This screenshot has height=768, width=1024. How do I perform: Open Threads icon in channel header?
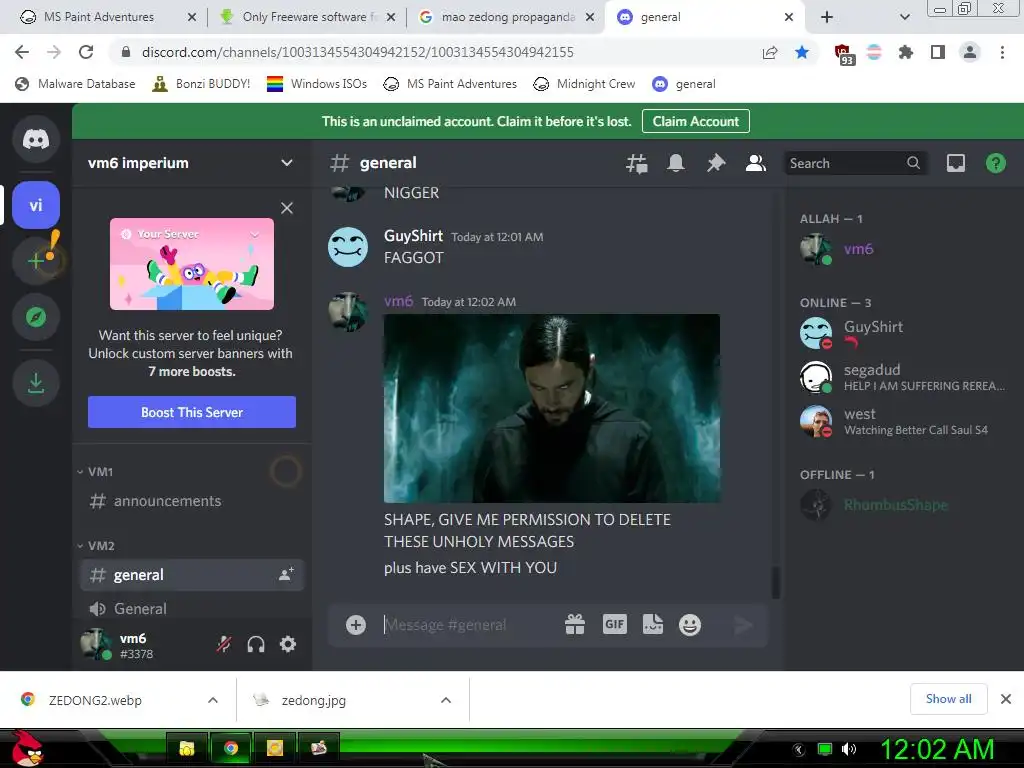click(636, 163)
